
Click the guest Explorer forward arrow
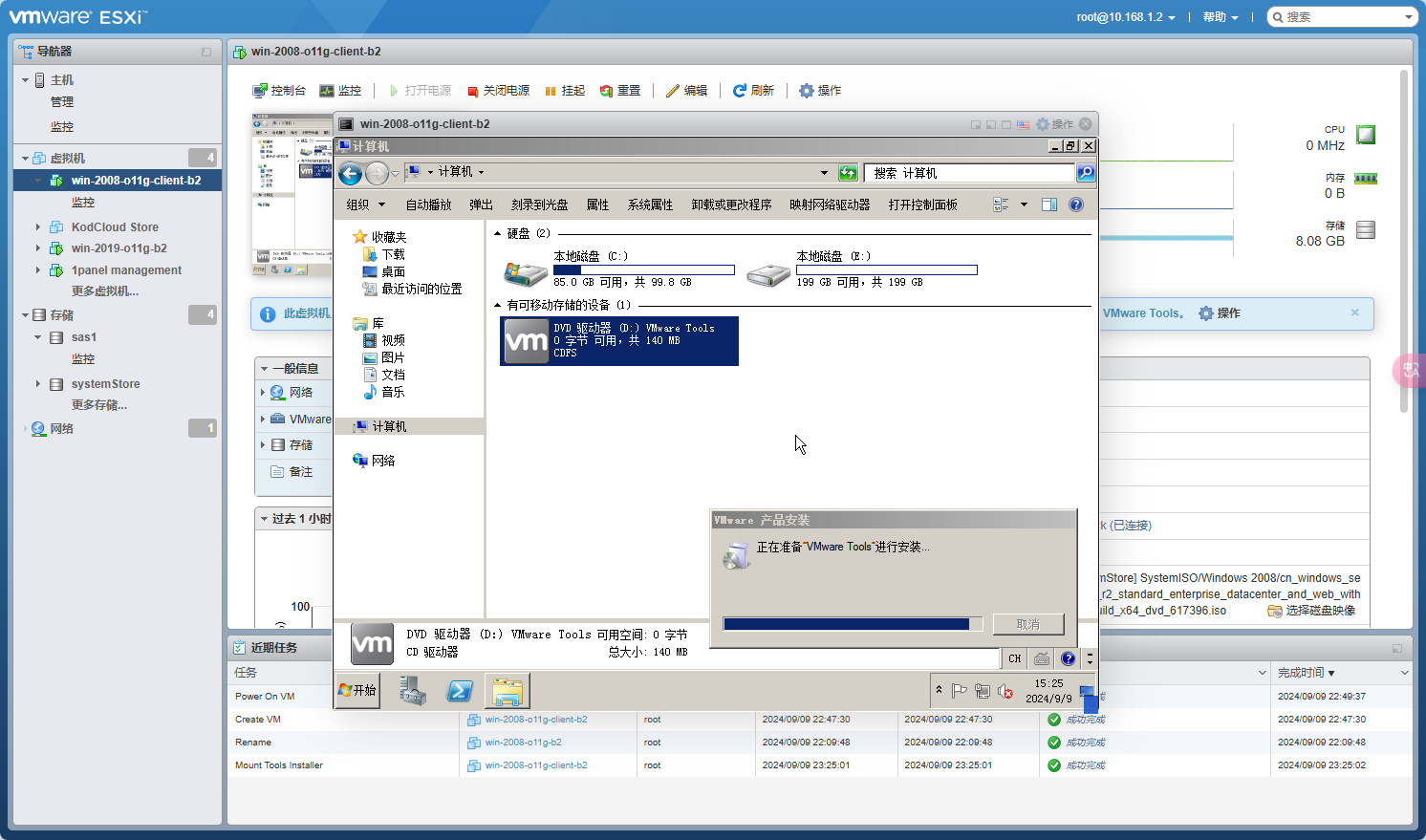[x=378, y=173]
